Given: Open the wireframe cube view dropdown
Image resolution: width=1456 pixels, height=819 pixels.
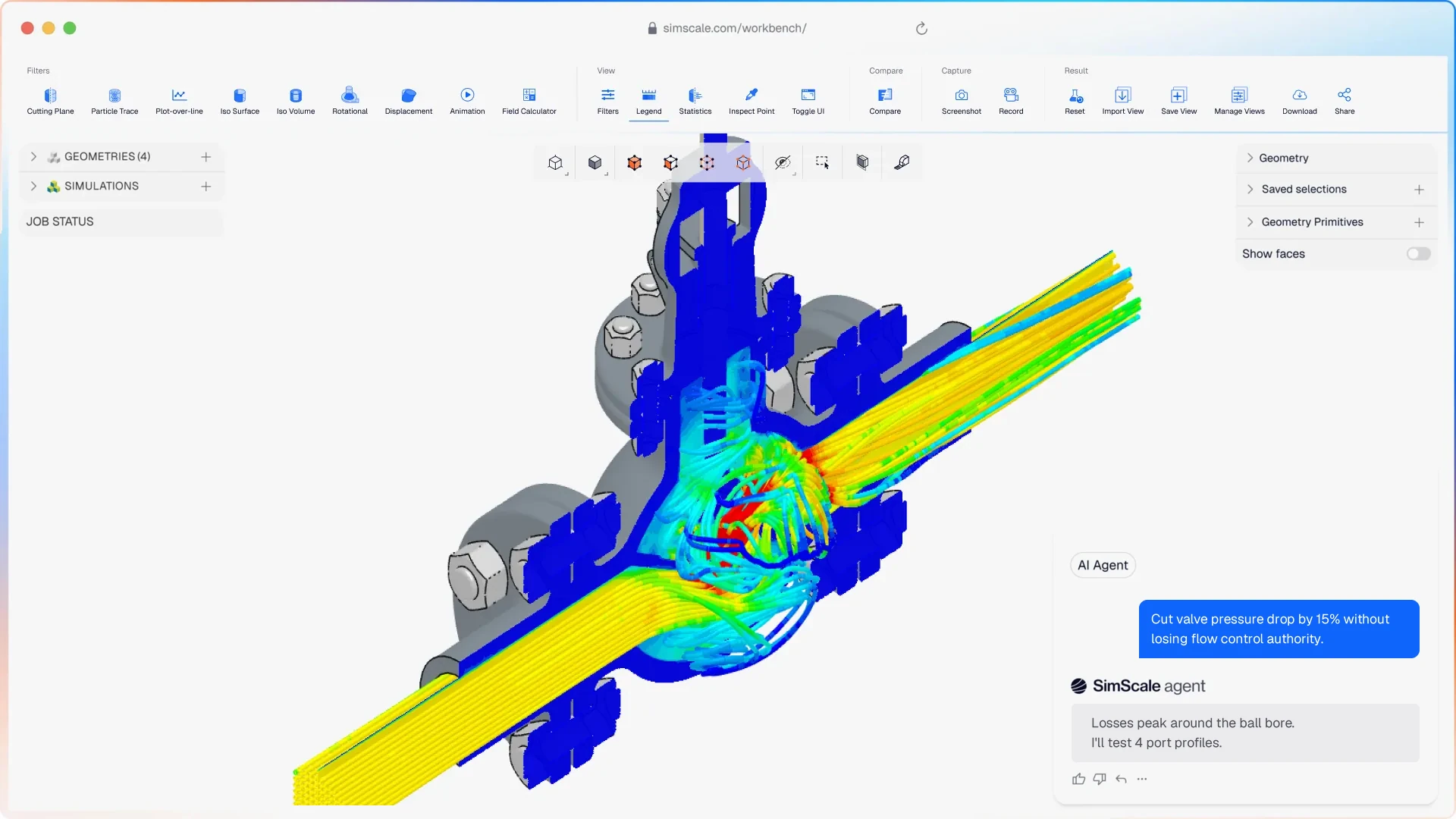Looking at the screenshot, I should point(556,162).
